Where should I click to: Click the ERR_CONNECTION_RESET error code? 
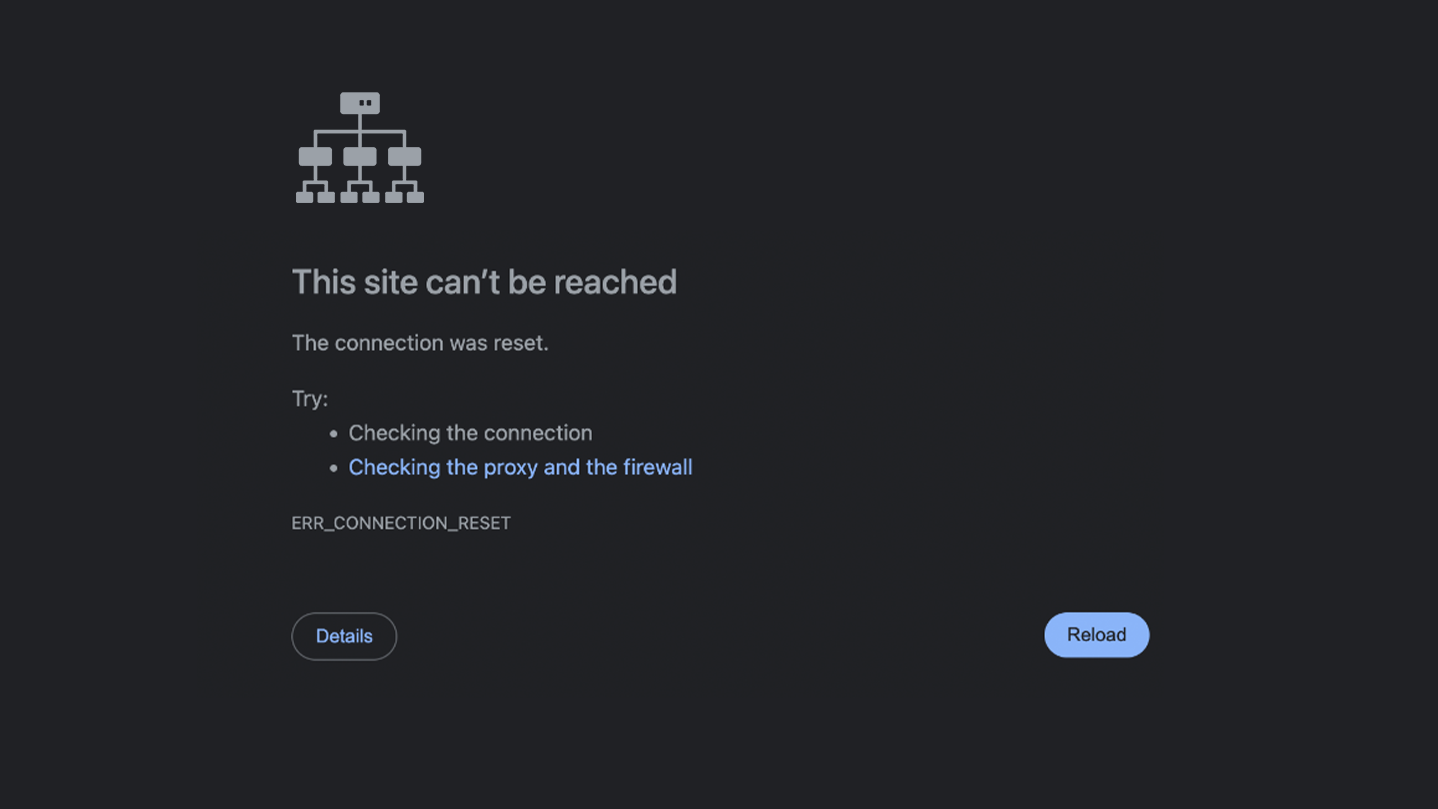coord(401,523)
